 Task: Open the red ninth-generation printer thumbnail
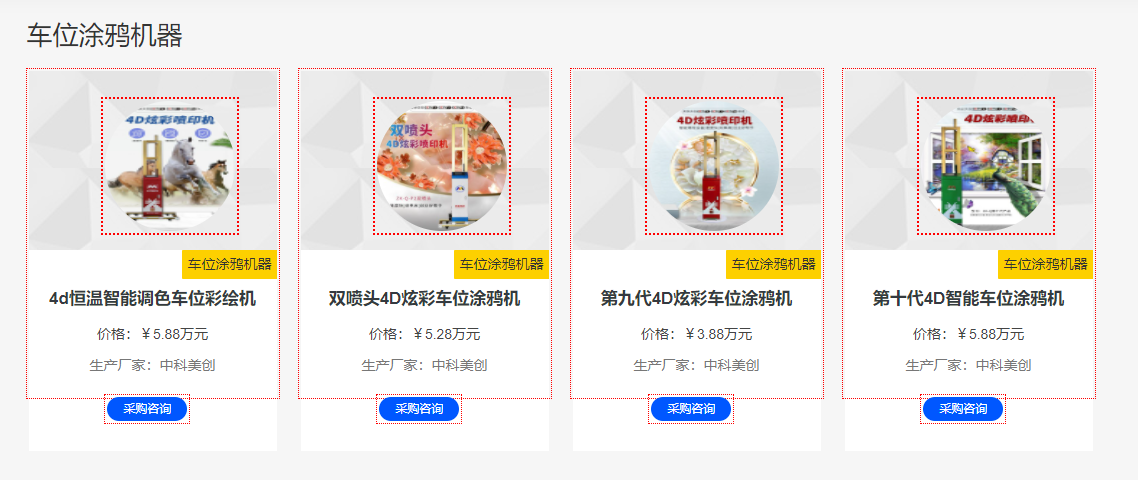[714, 166]
